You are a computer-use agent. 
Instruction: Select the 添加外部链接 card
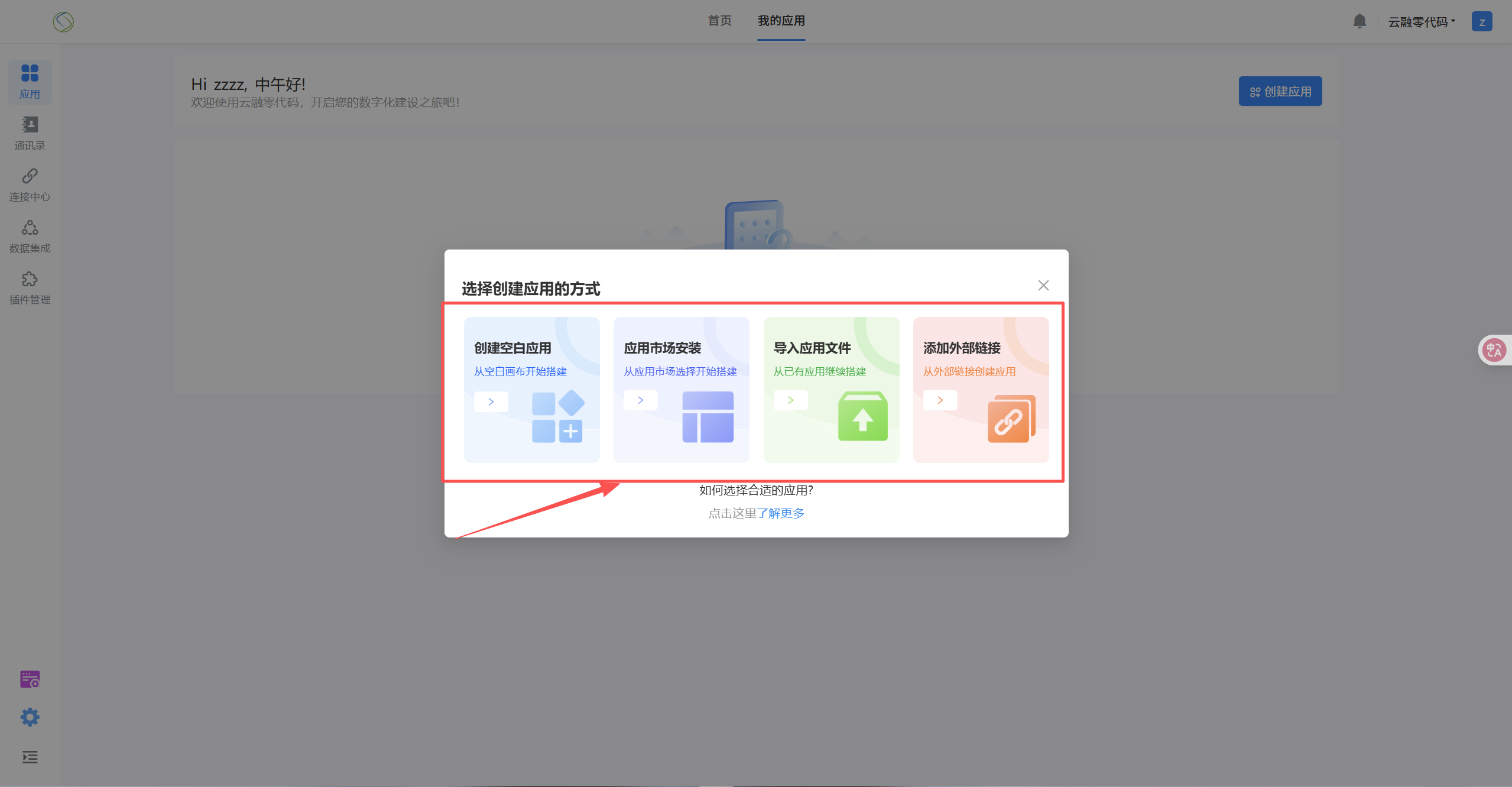click(981, 390)
